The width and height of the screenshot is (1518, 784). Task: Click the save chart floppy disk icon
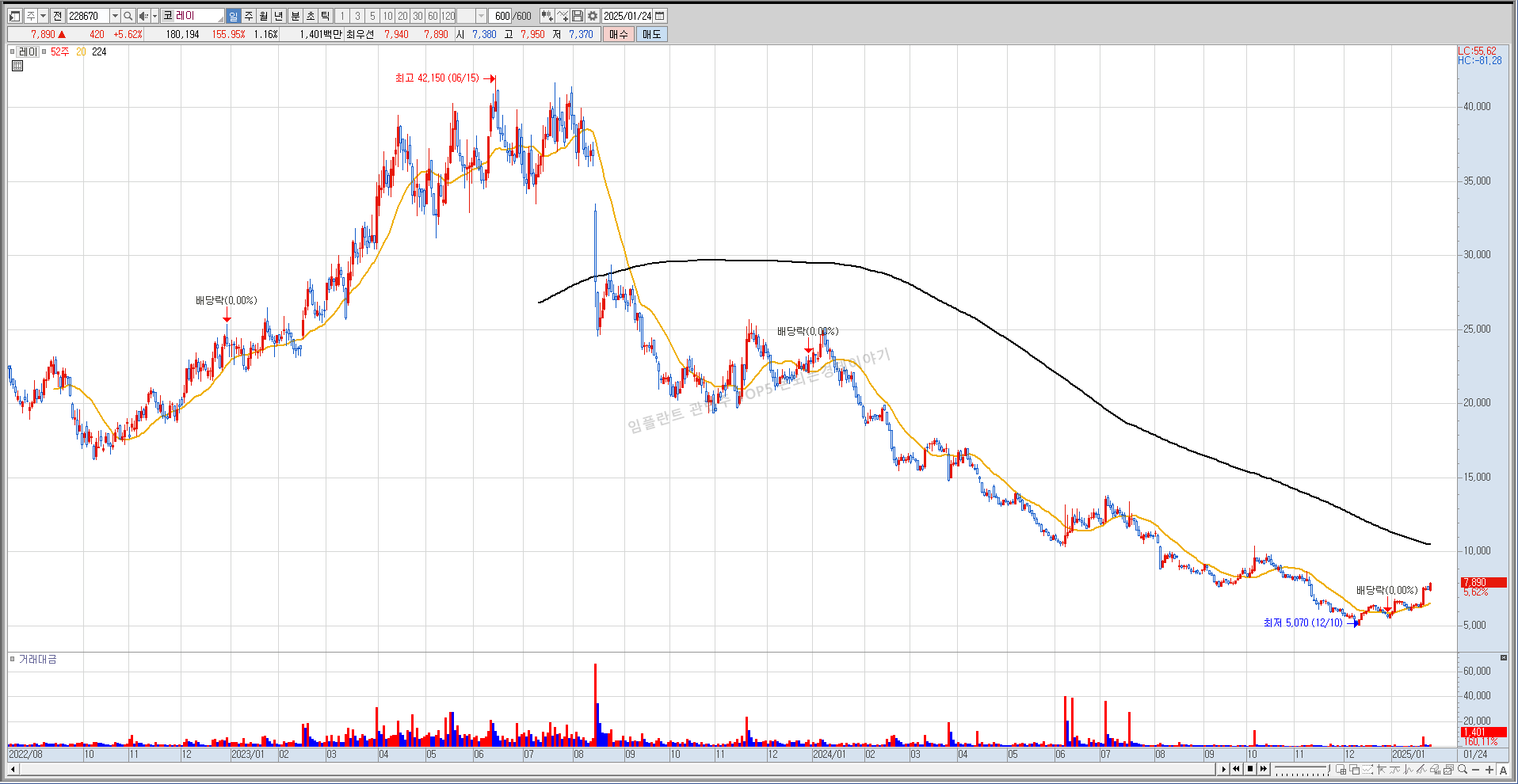click(578, 16)
